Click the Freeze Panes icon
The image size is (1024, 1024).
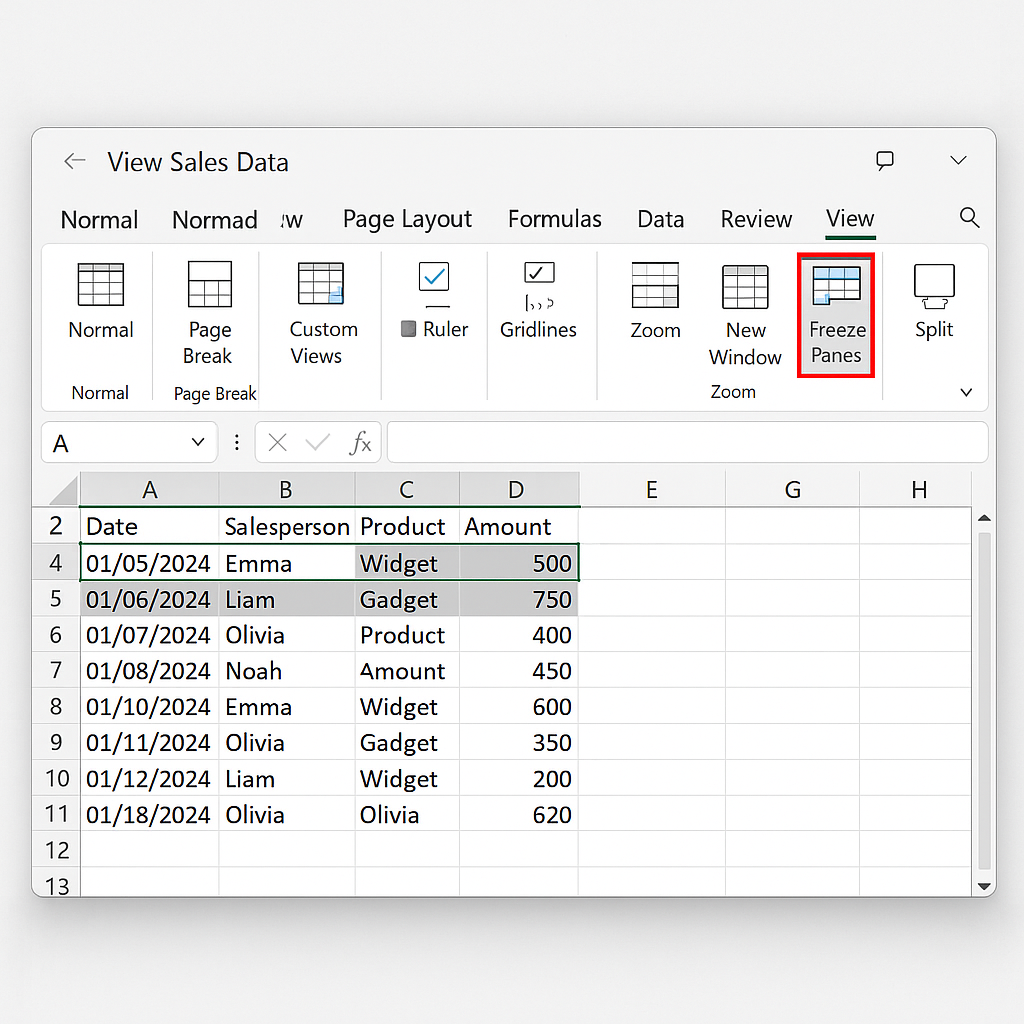point(836,286)
